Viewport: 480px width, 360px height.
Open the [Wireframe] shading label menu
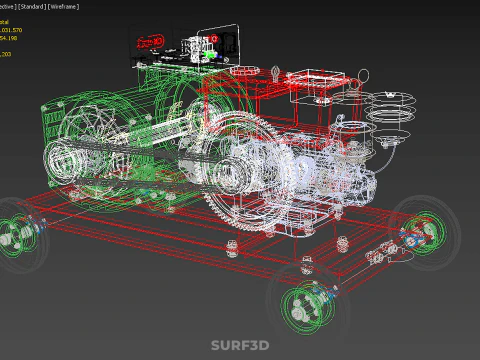(63, 7)
